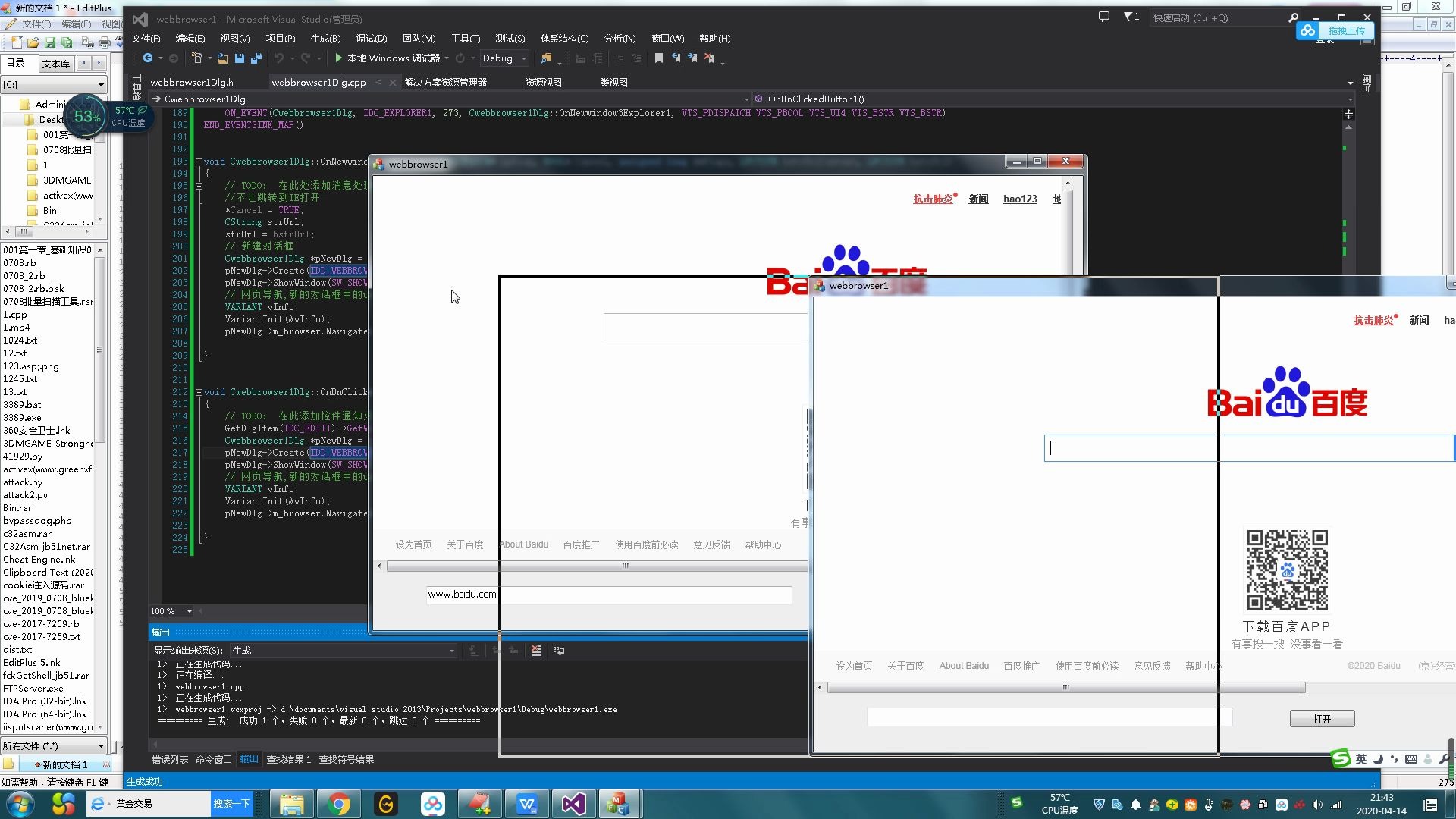Go to previous bookmark icon

click(x=675, y=58)
